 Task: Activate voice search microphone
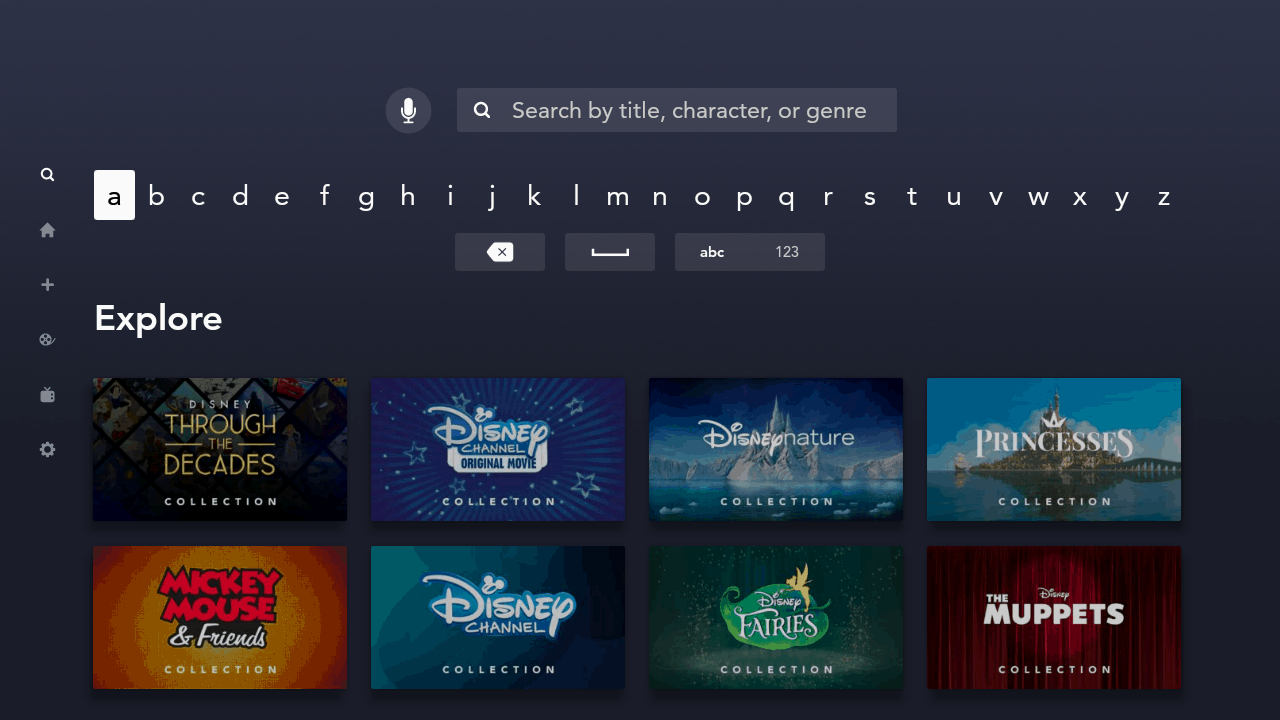point(408,110)
